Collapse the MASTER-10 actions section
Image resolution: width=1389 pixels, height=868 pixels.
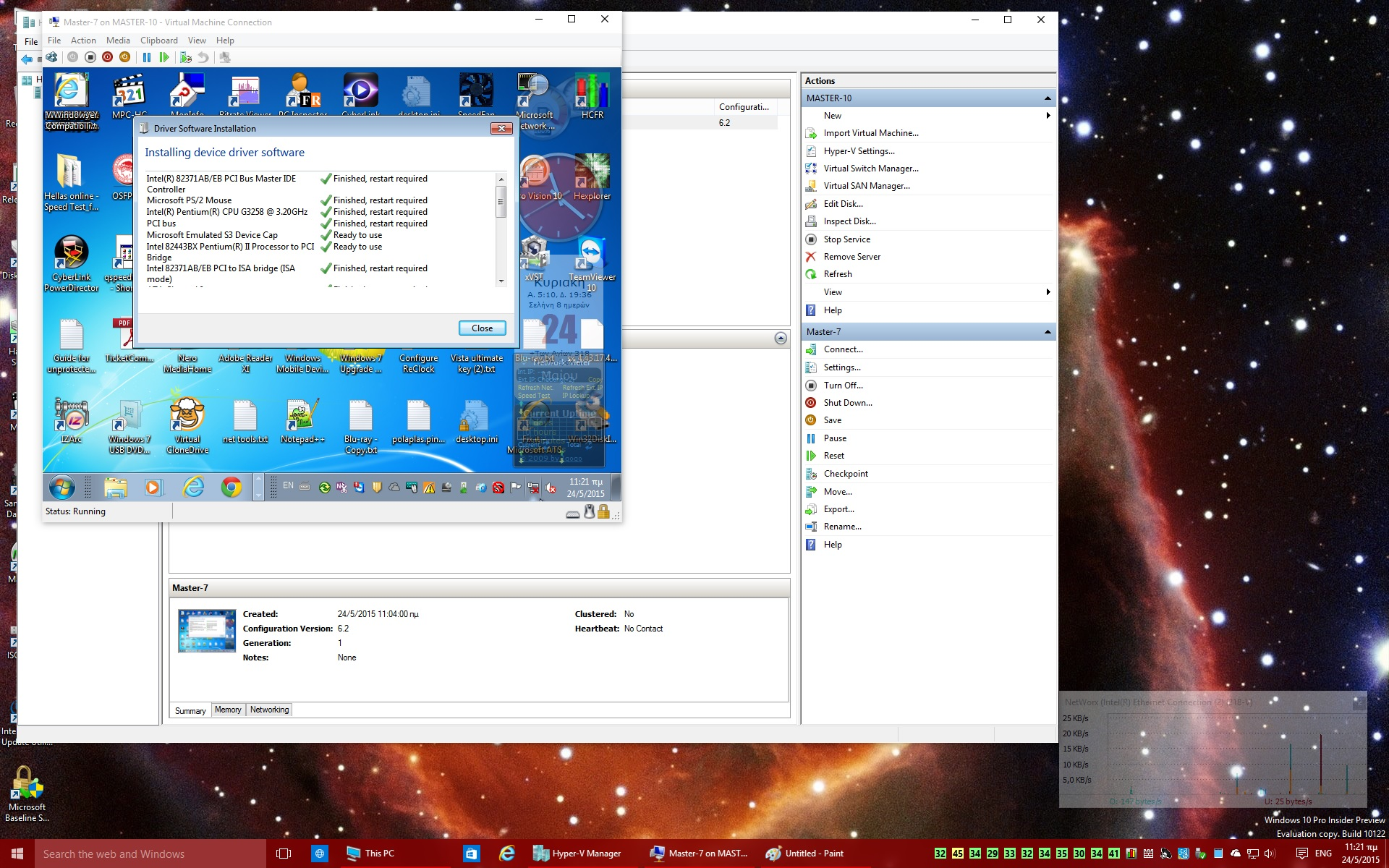(x=1047, y=98)
